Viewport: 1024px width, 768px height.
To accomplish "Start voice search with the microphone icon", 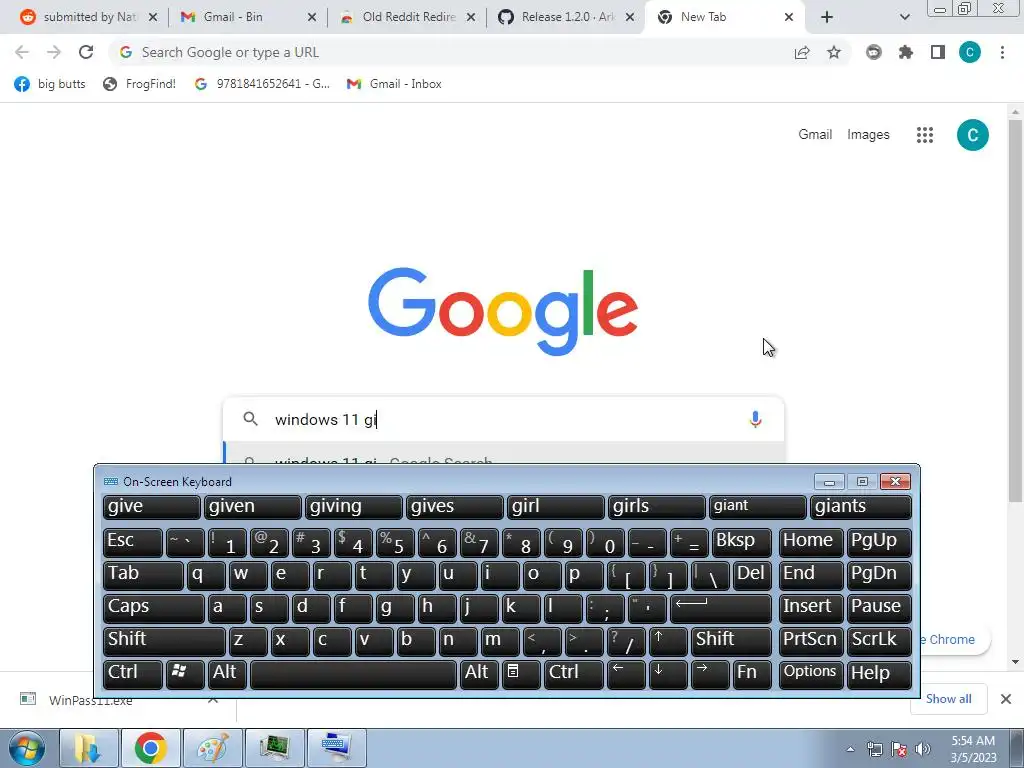I will 756,419.
